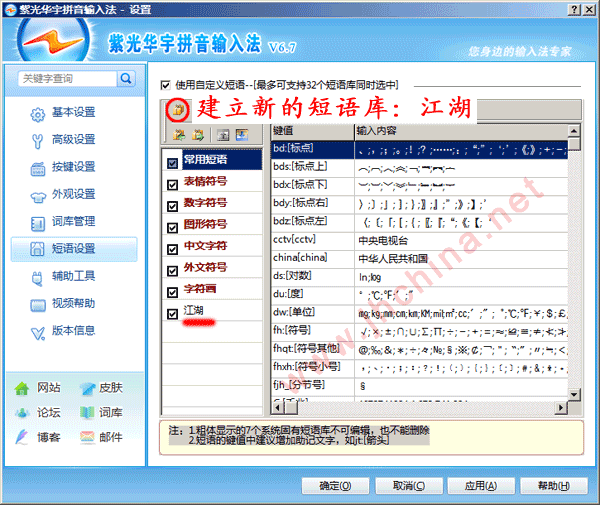The height and width of the screenshot is (505, 600).
Task: Toggle 使用自定义短语 checkbox
Action: click(165, 85)
